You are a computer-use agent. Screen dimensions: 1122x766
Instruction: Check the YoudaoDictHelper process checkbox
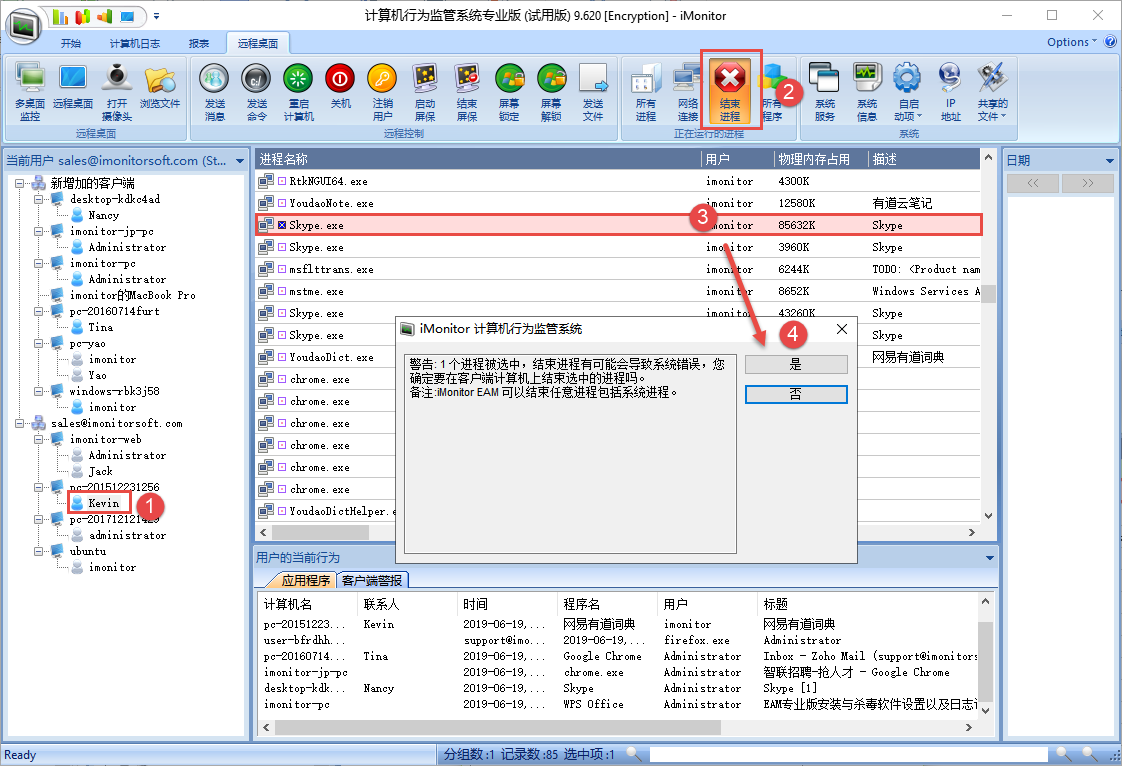(x=282, y=510)
